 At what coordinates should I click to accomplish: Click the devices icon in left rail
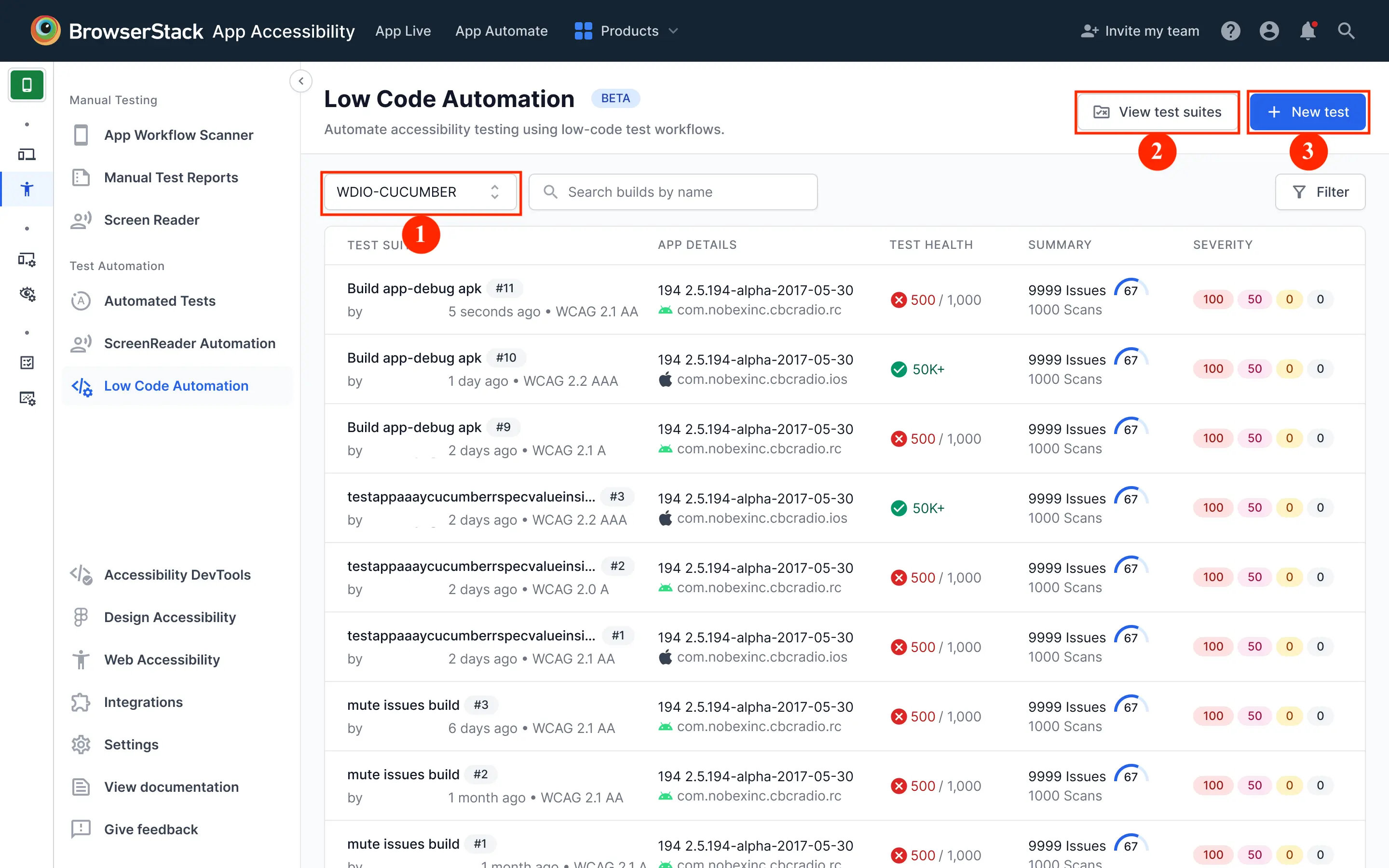[27, 154]
